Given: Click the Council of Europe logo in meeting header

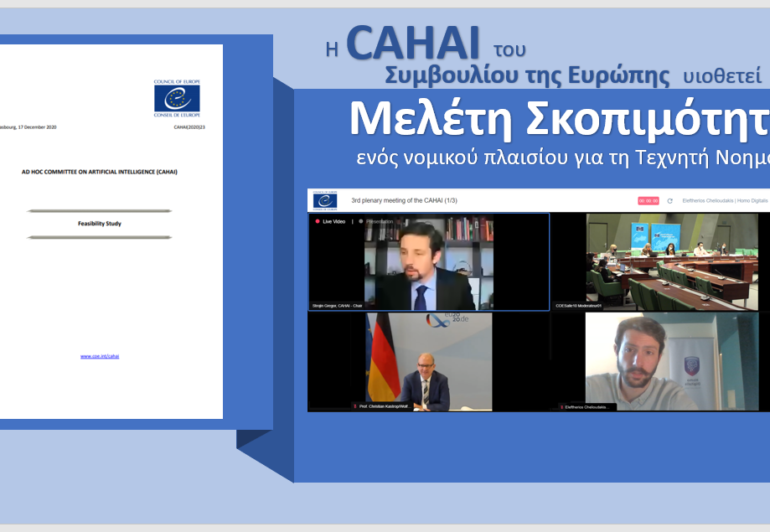Looking at the screenshot, I should pyautogui.click(x=325, y=201).
